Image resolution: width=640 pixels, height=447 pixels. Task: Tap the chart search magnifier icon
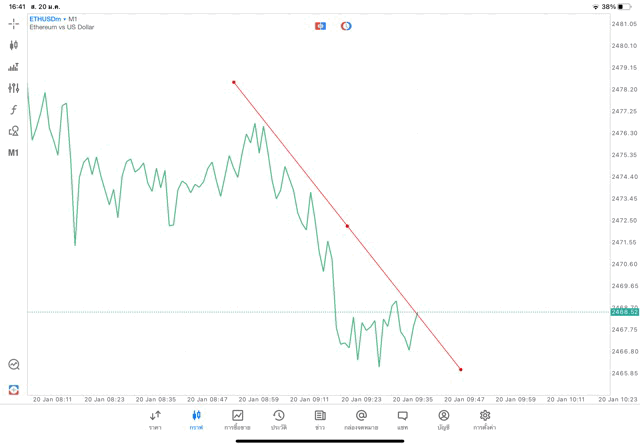(x=14, y=365)
